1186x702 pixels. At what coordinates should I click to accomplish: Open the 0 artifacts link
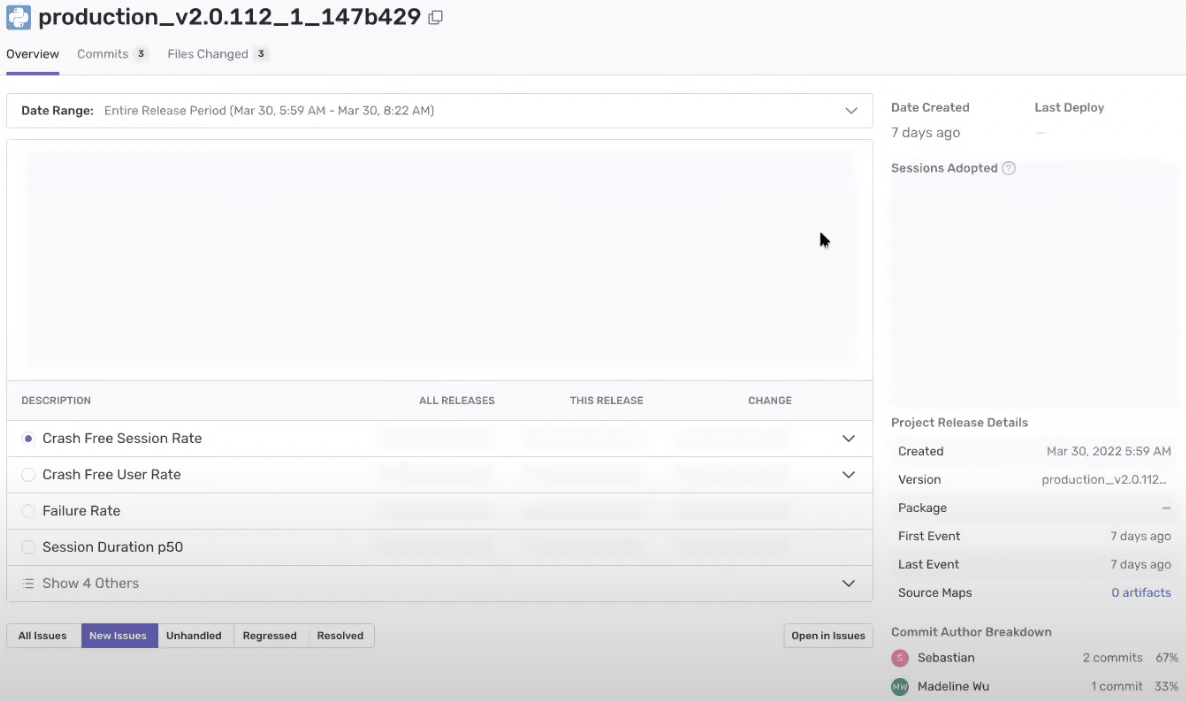tap(1141, 592)
